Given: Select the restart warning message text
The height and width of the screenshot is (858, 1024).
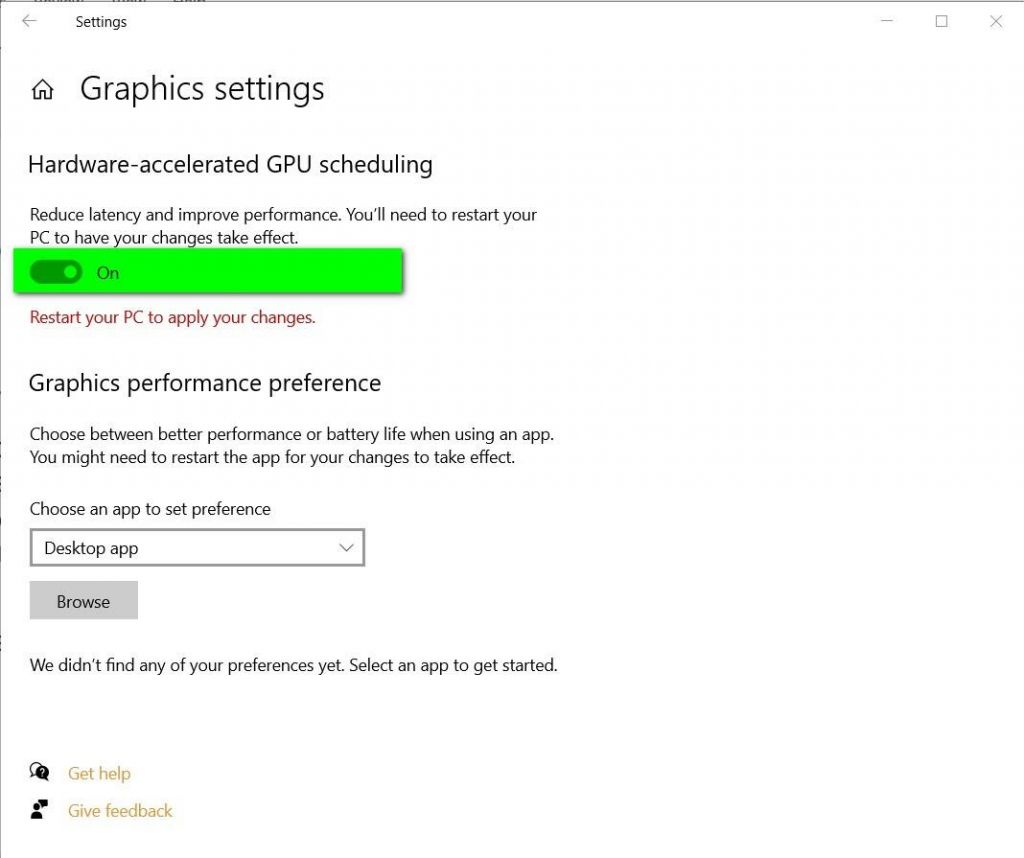Looking at the screenshot, I should (172, 316).
